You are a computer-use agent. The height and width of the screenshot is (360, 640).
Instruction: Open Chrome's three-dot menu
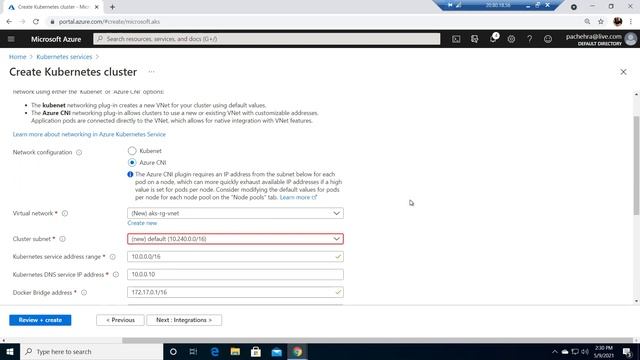pos(631,22)
